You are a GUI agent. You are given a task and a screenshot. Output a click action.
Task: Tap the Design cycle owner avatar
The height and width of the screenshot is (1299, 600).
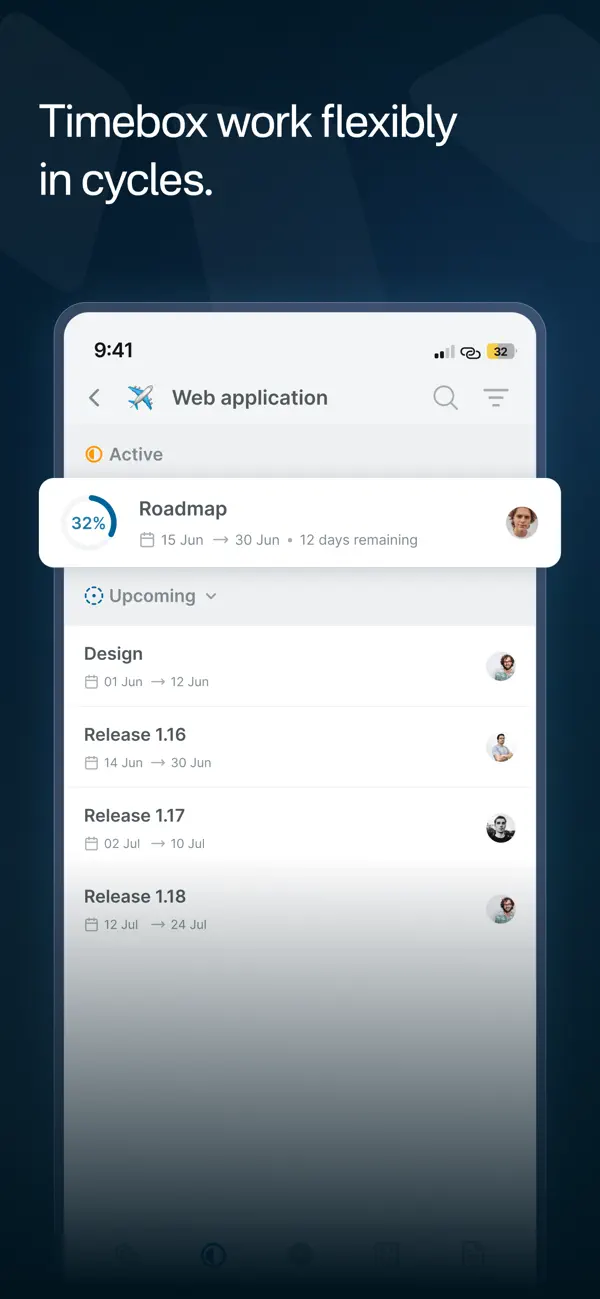click(x=501, y=666)
